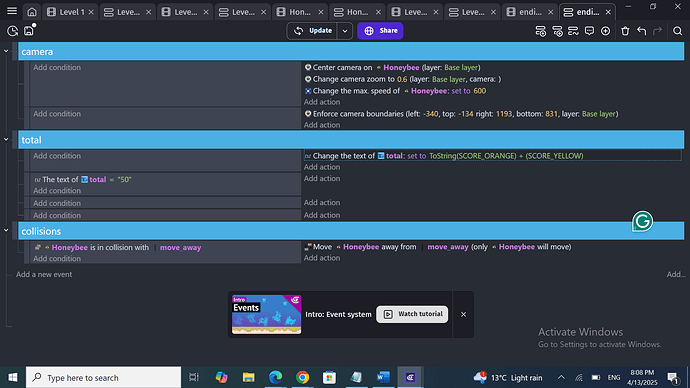Open the home tab icon

pyautogui.click(x=32, y=12)
